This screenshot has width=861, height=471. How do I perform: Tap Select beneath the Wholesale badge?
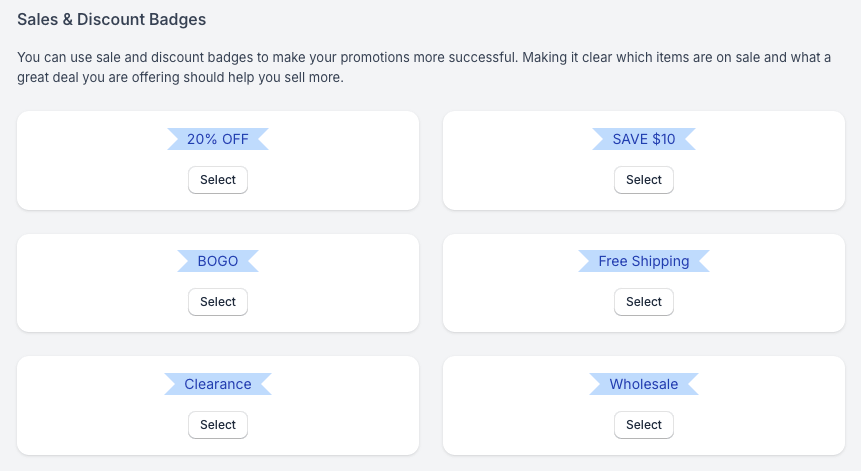click(x=643, y=425)
